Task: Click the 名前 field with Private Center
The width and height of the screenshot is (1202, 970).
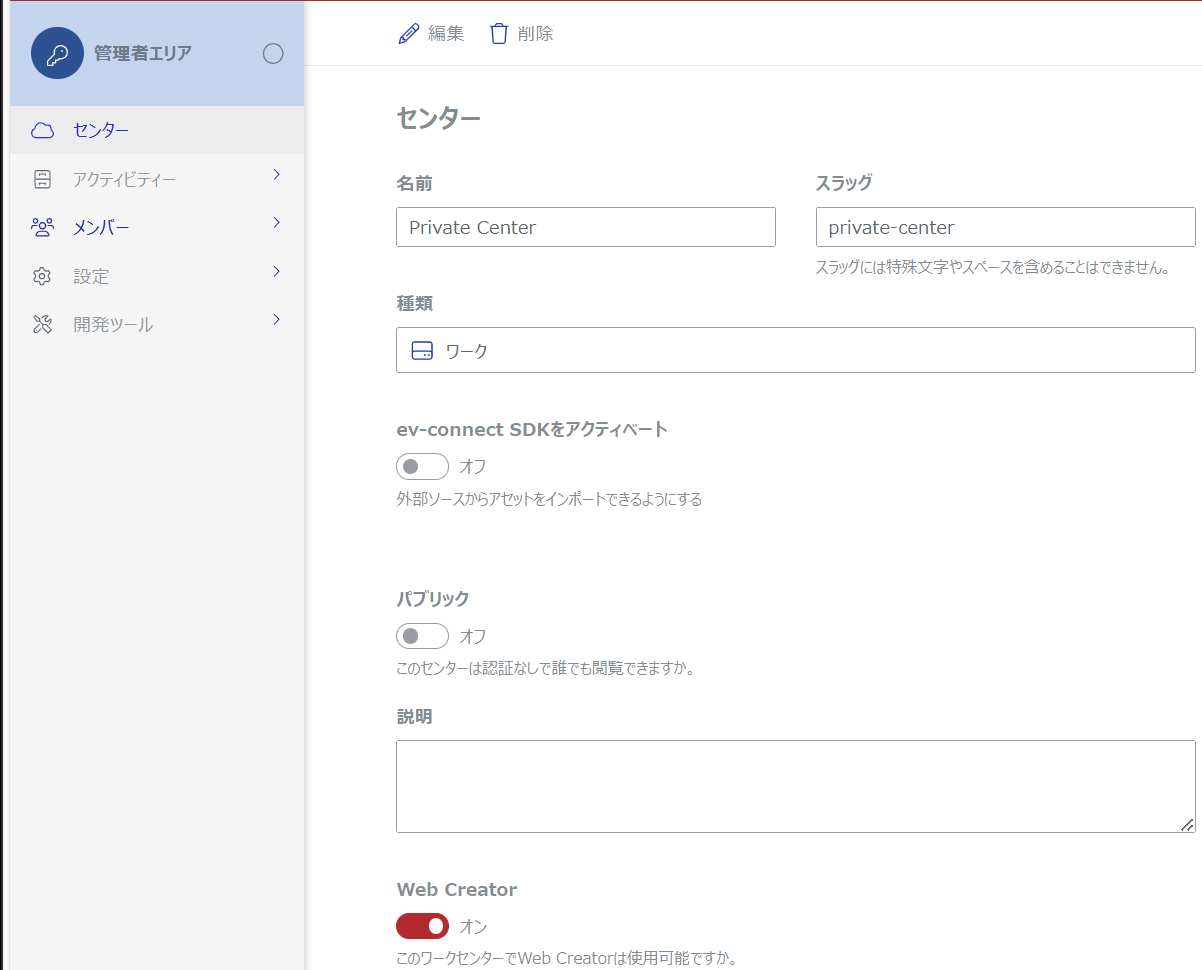Action: [x=586, y=227]
